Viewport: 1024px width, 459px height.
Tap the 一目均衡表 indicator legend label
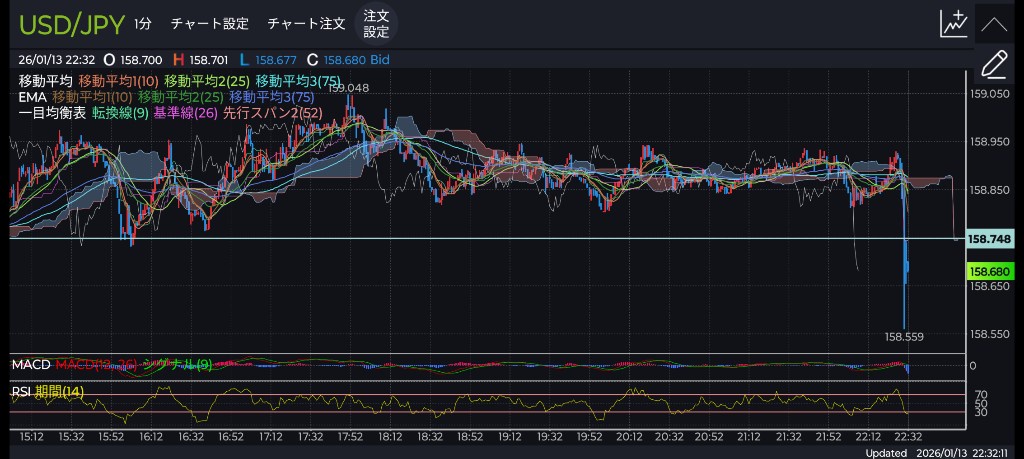52,113
